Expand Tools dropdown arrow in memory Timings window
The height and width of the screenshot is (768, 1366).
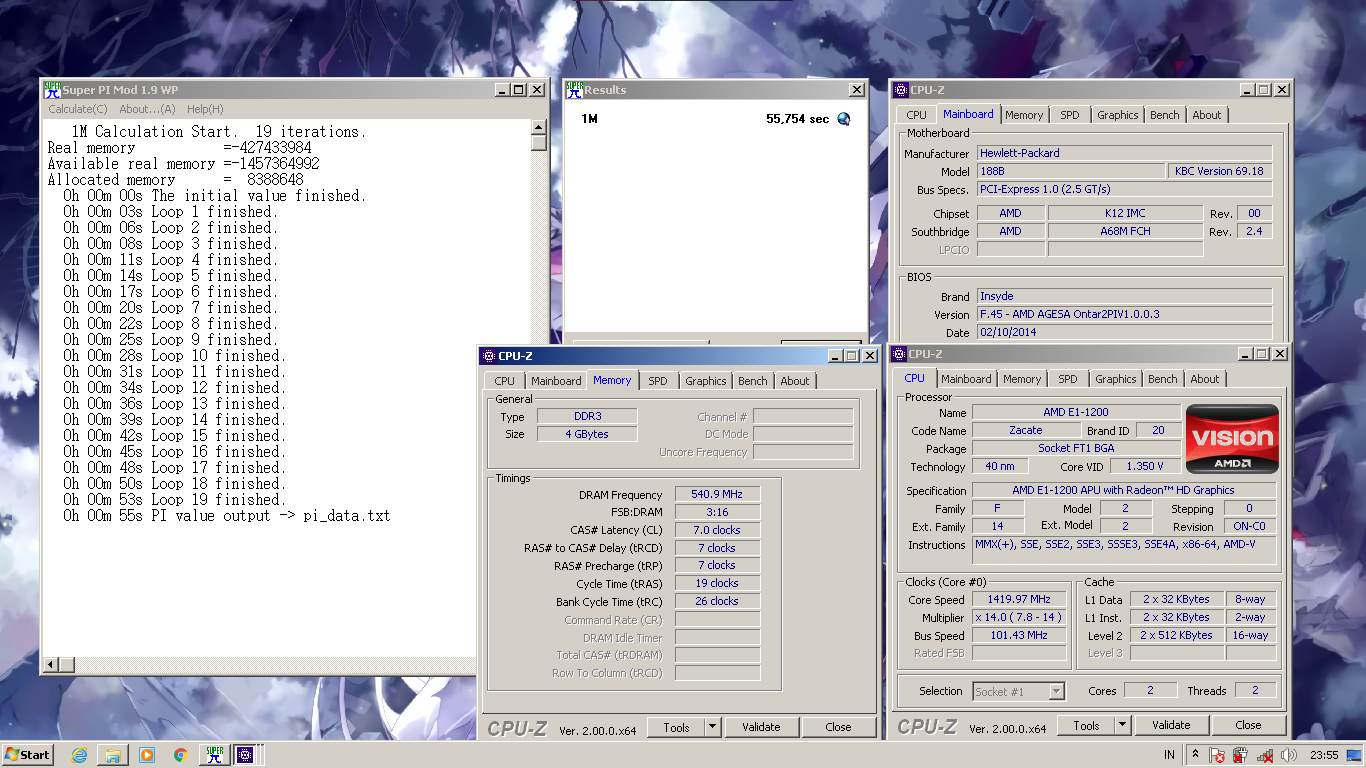713,727
